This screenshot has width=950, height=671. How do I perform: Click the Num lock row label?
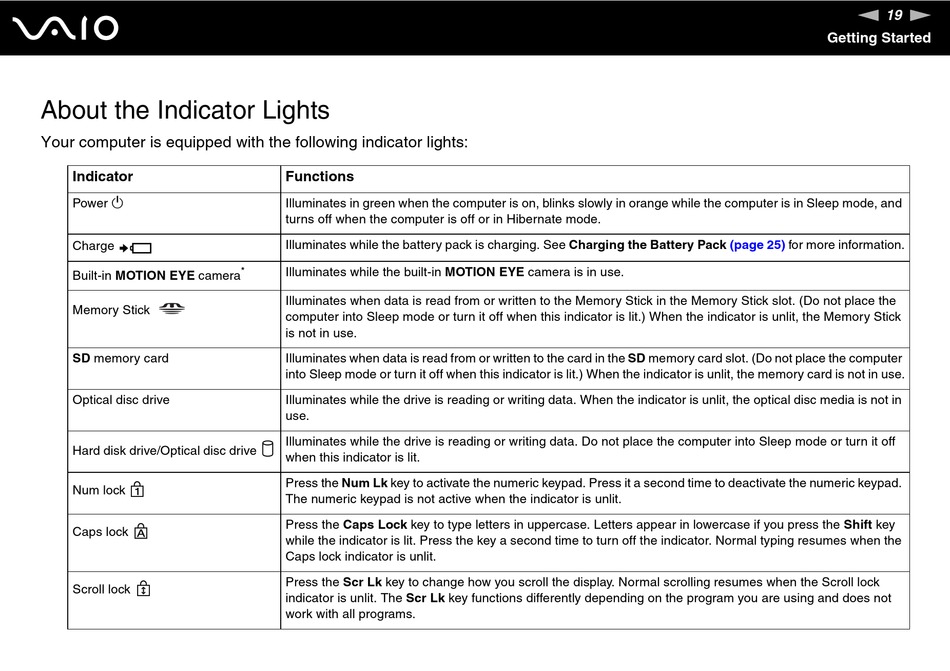[99, 490]
